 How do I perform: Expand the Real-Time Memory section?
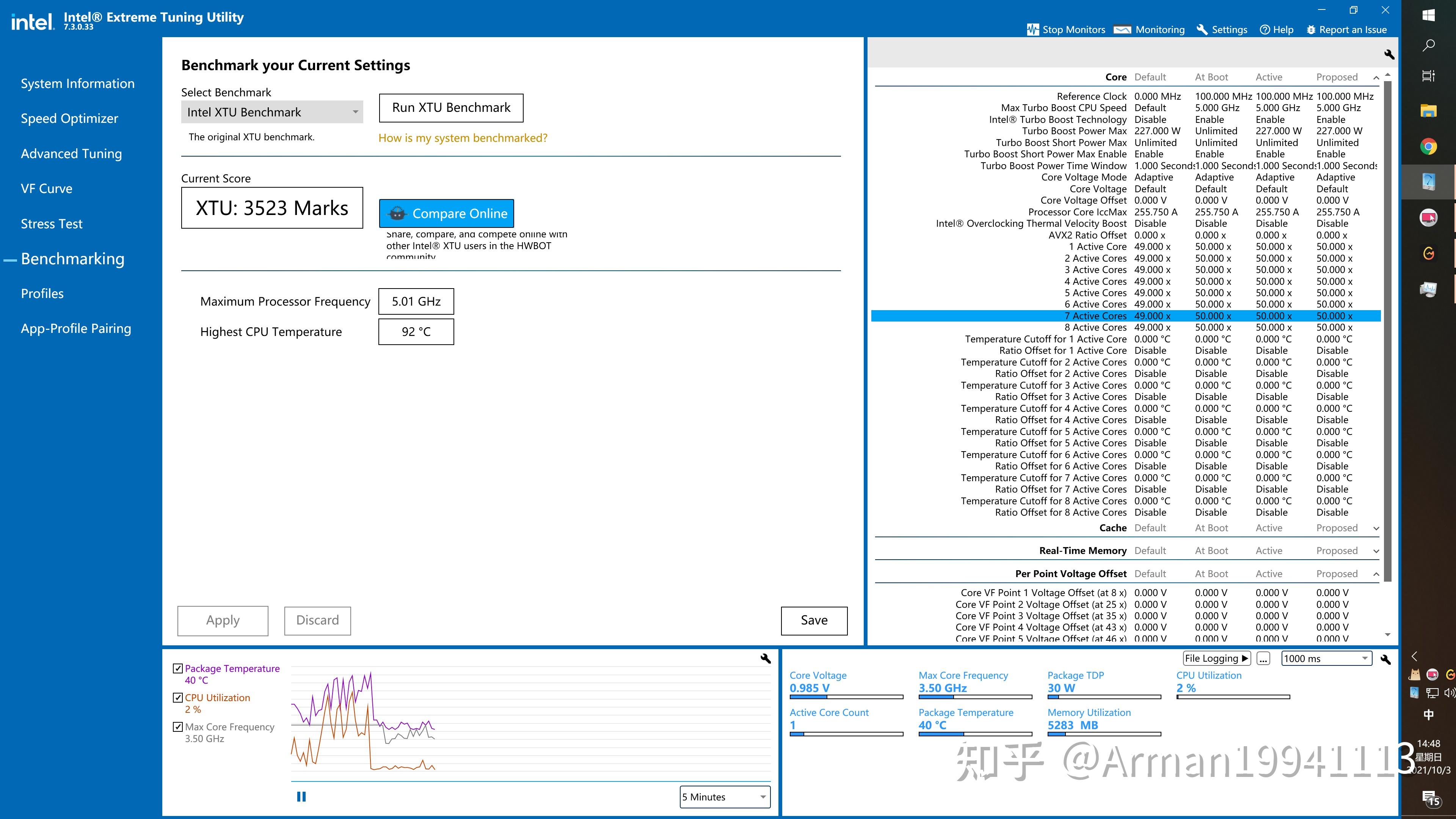1376,551
